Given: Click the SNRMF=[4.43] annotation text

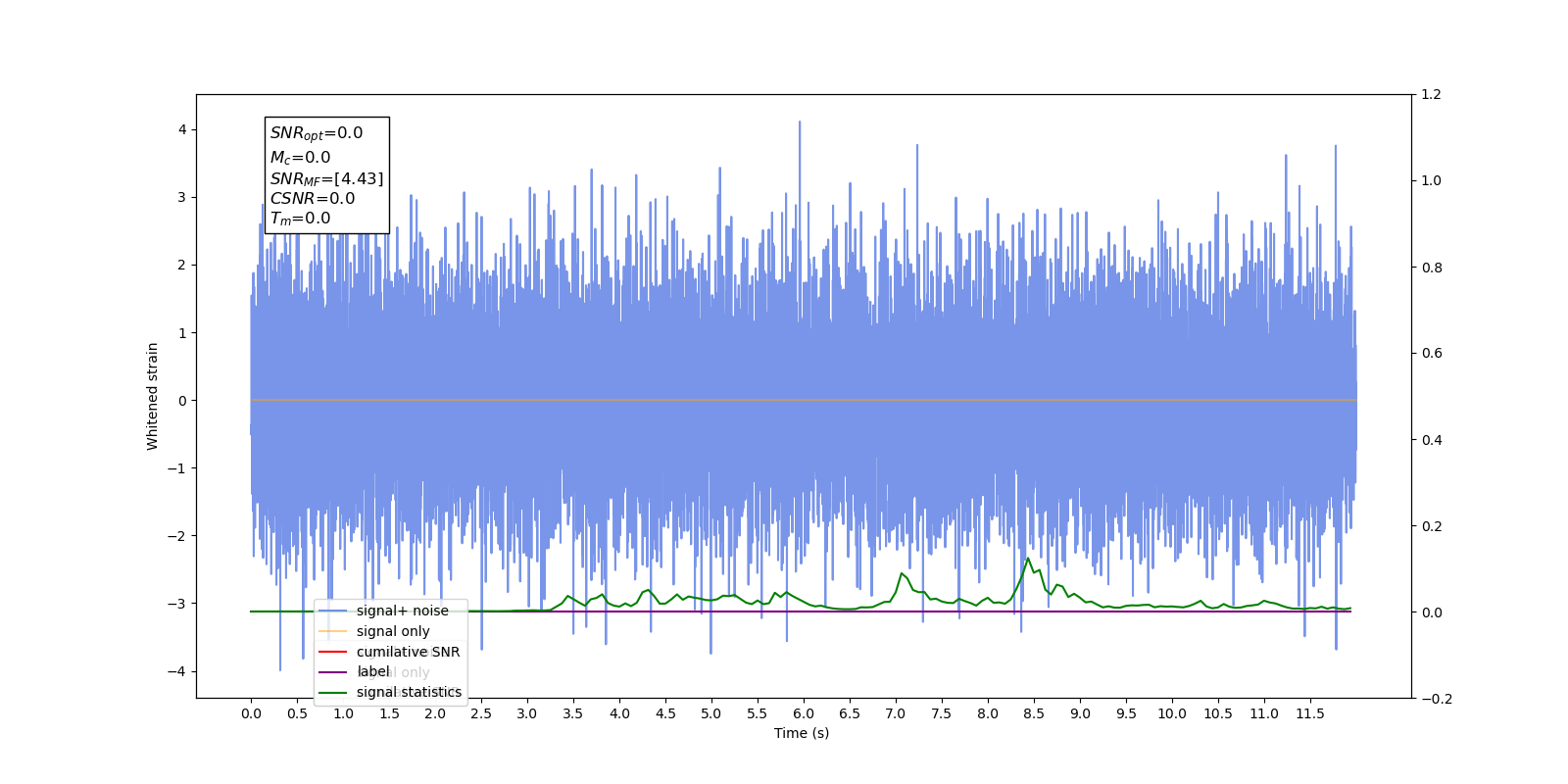Looking at the screenshot, I should point(326,178).
